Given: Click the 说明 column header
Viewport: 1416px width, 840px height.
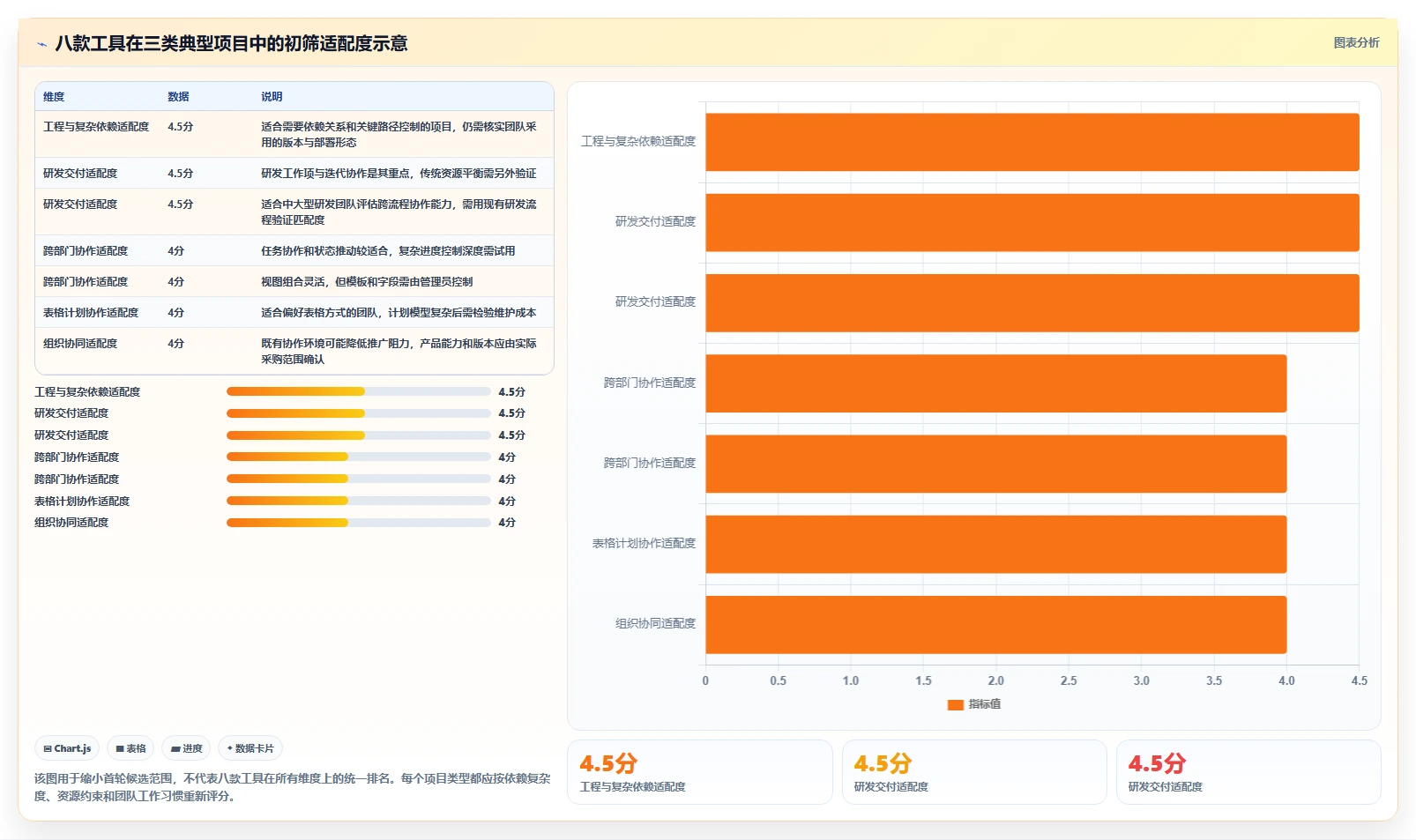Looking at the screenshot, I should [x=272, y=97].
